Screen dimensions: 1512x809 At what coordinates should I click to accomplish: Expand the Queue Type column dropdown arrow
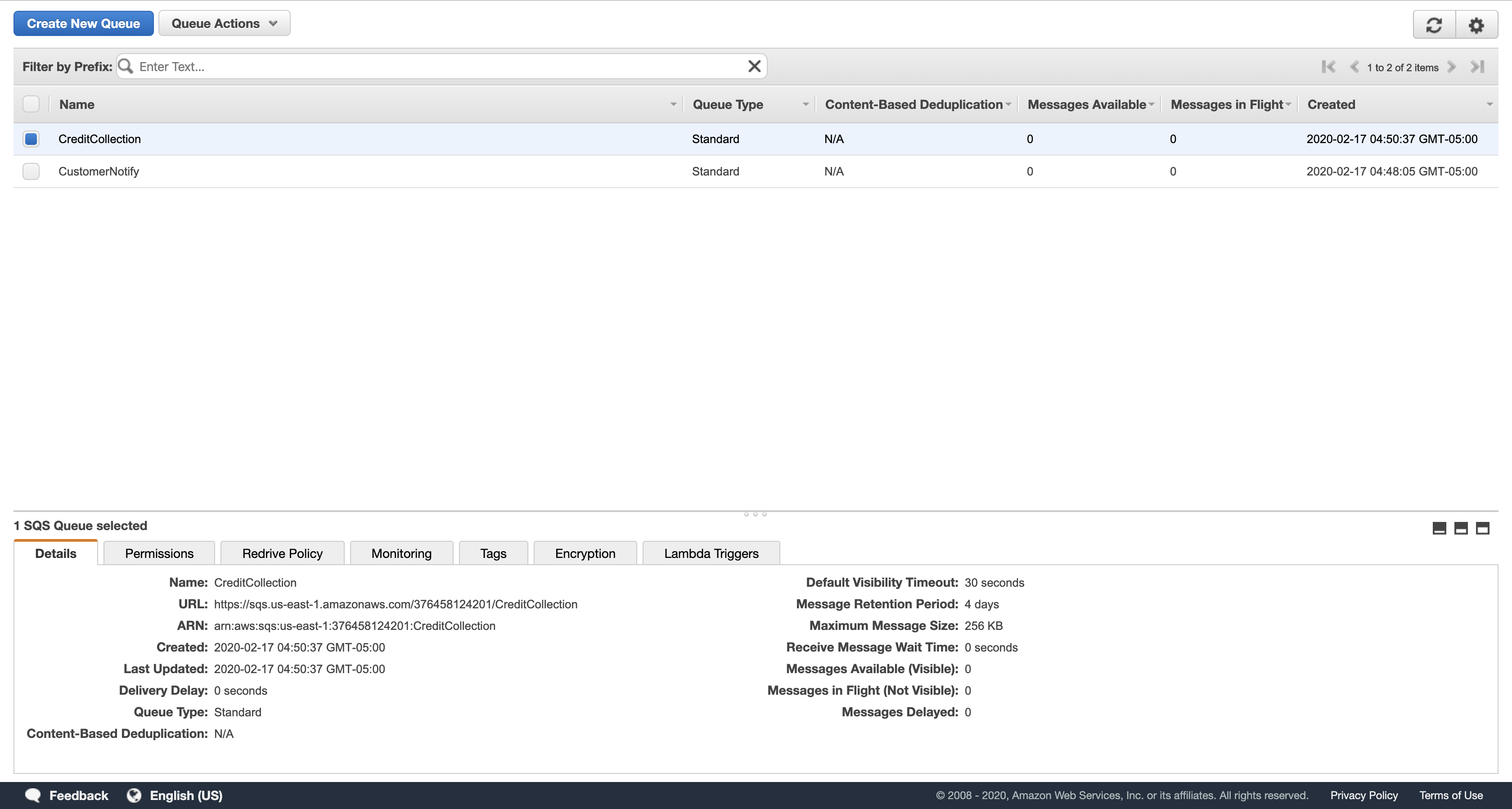(x=805, y=104)
